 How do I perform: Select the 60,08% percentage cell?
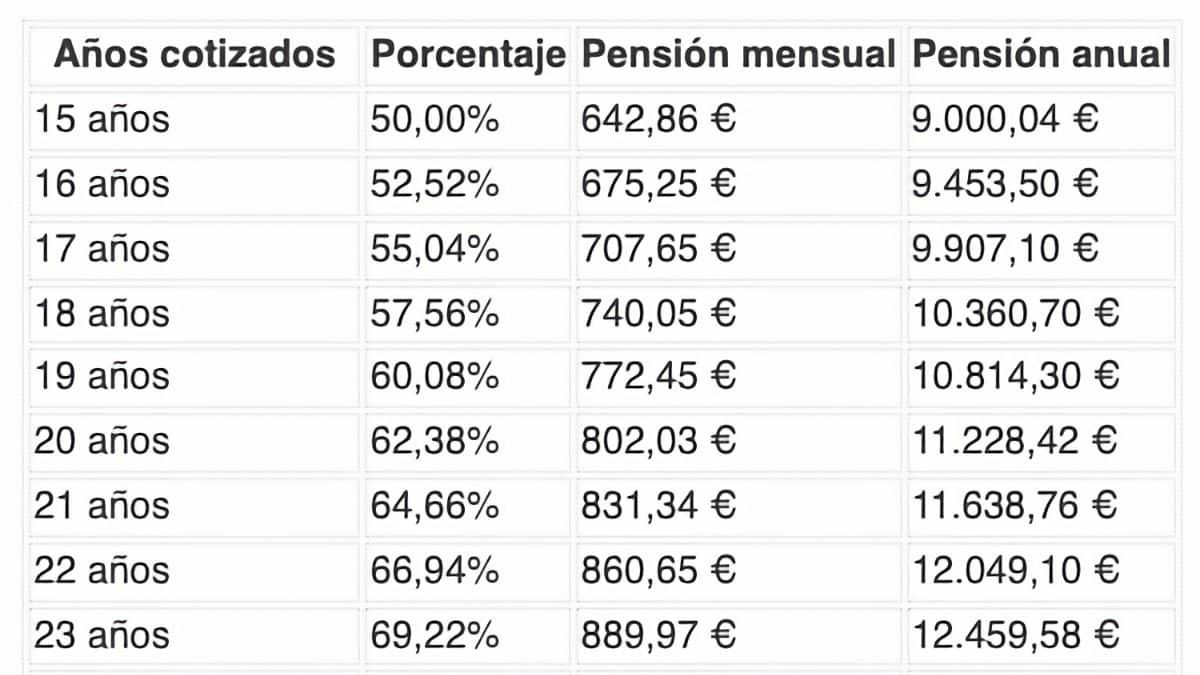(x=435, y=377)
